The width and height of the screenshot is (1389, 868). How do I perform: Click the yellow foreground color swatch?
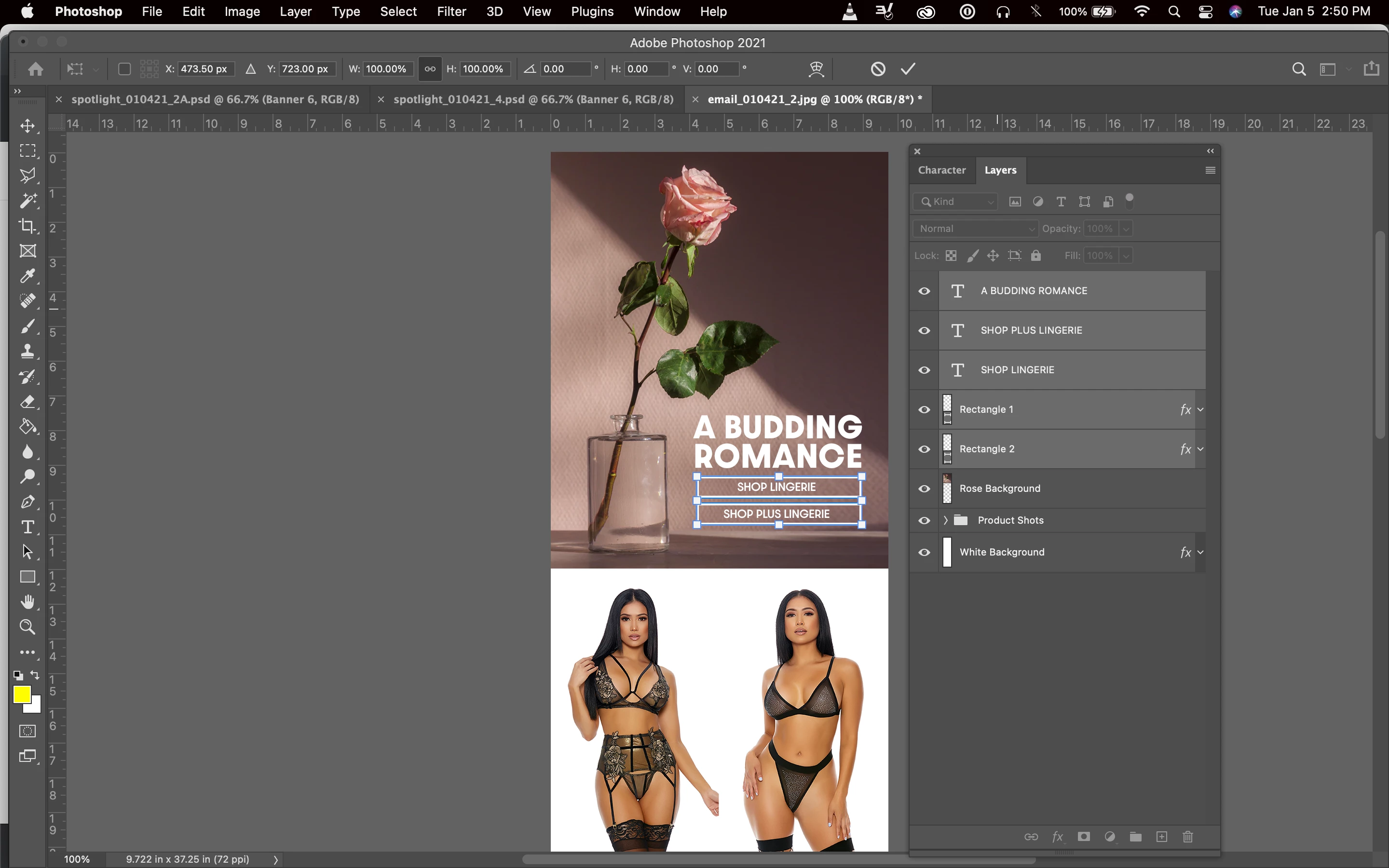coord(22,694)
